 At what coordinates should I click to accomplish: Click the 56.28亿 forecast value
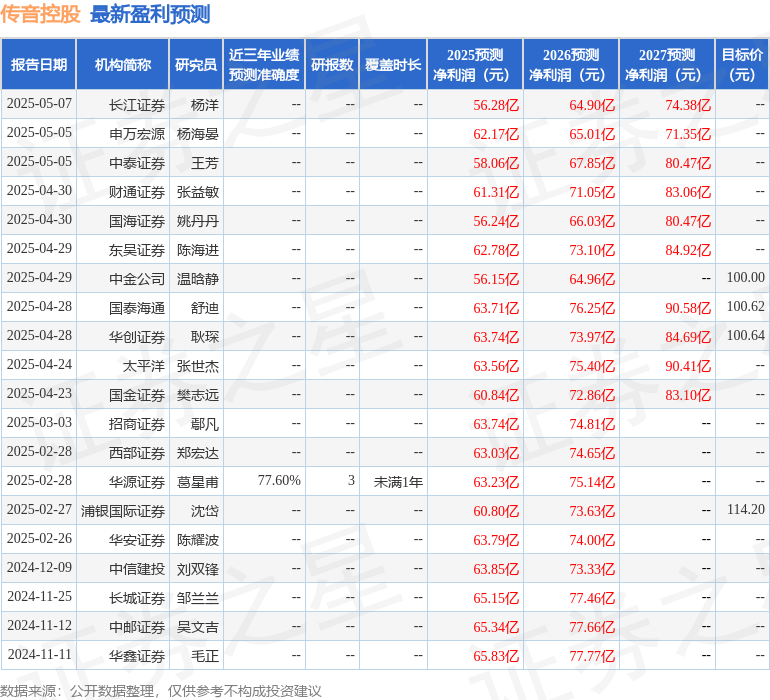tap(496, 105)
